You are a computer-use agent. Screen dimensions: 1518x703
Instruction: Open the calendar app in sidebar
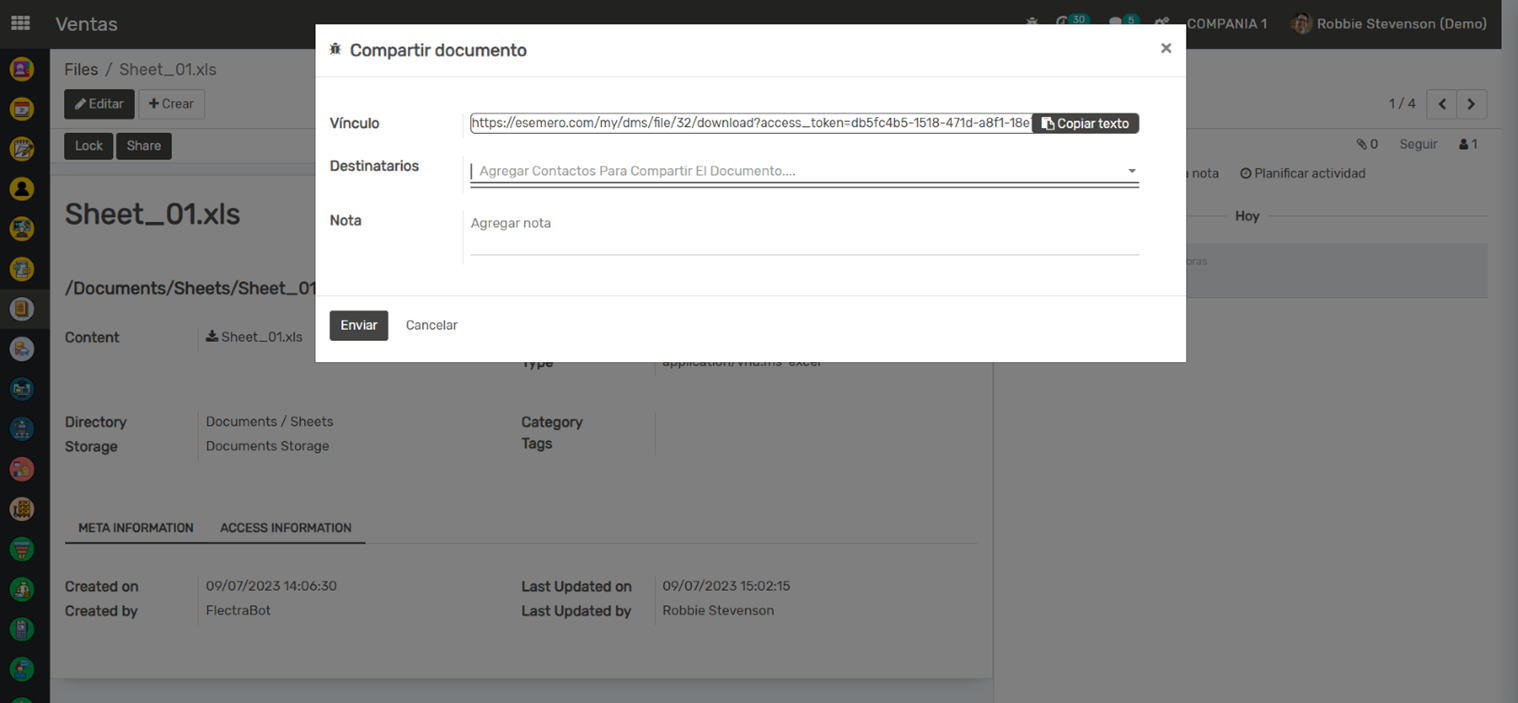point(22,109)
